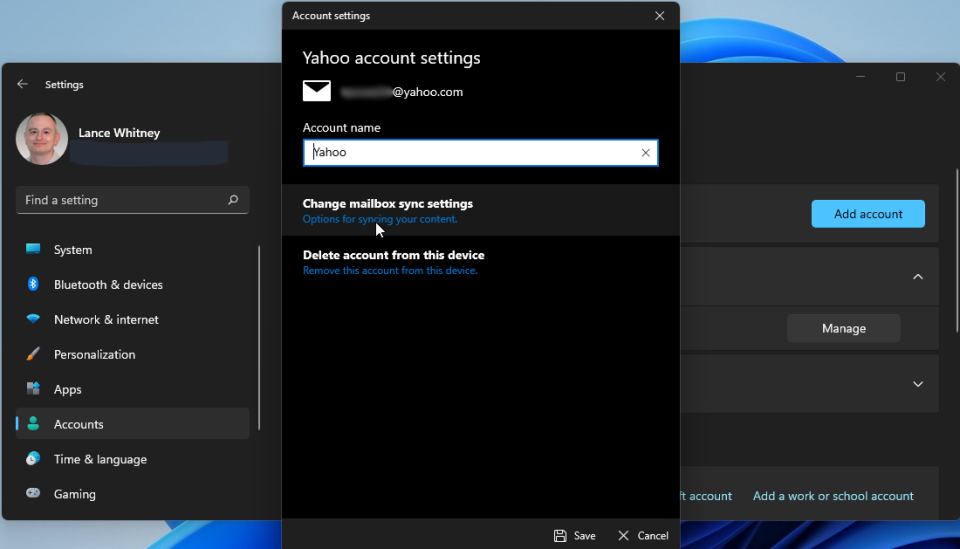
Task: Clear the Account name field with X
Action: pos(645,153)
